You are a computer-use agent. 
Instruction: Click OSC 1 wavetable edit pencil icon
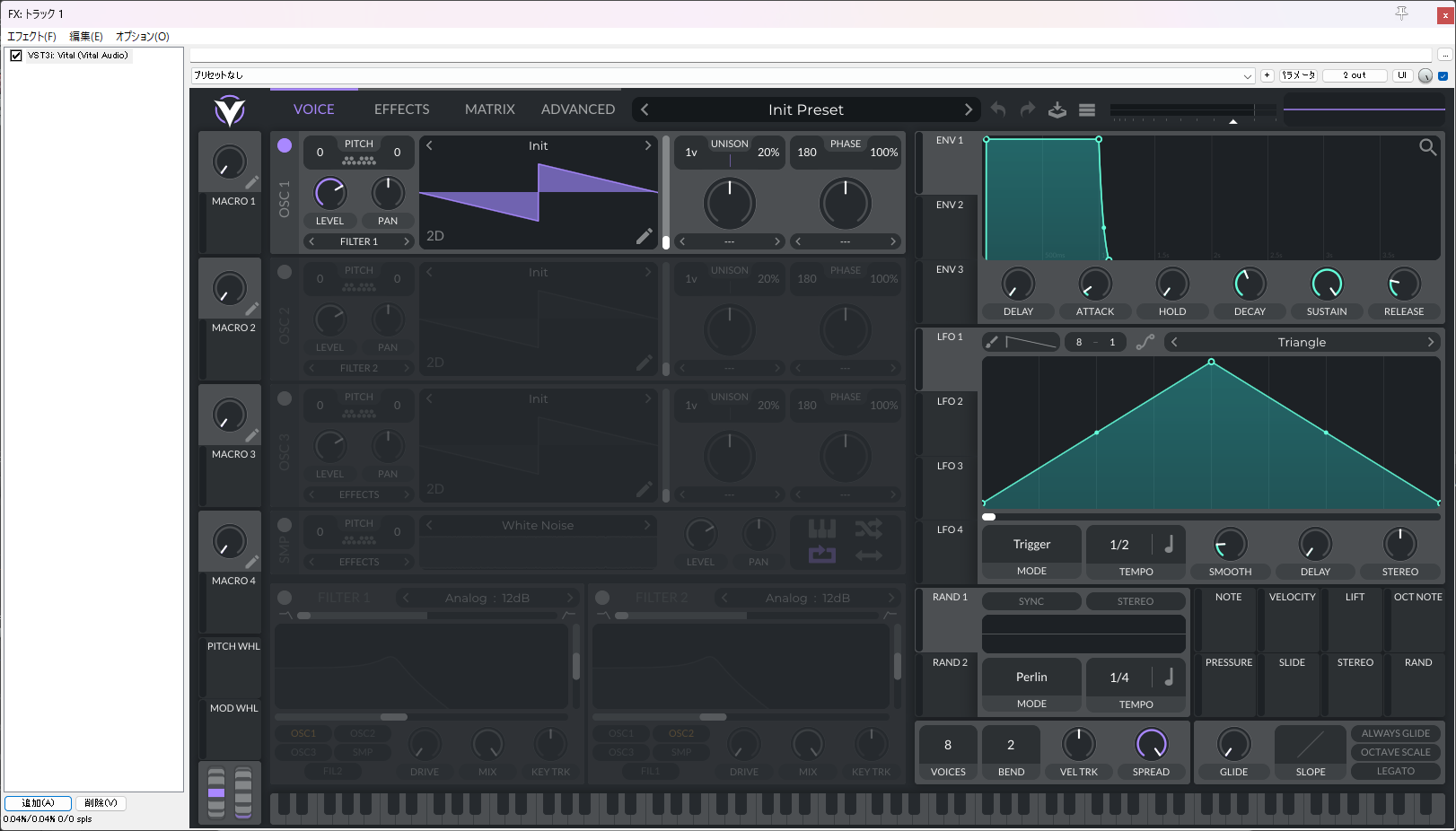click(645, 236)
